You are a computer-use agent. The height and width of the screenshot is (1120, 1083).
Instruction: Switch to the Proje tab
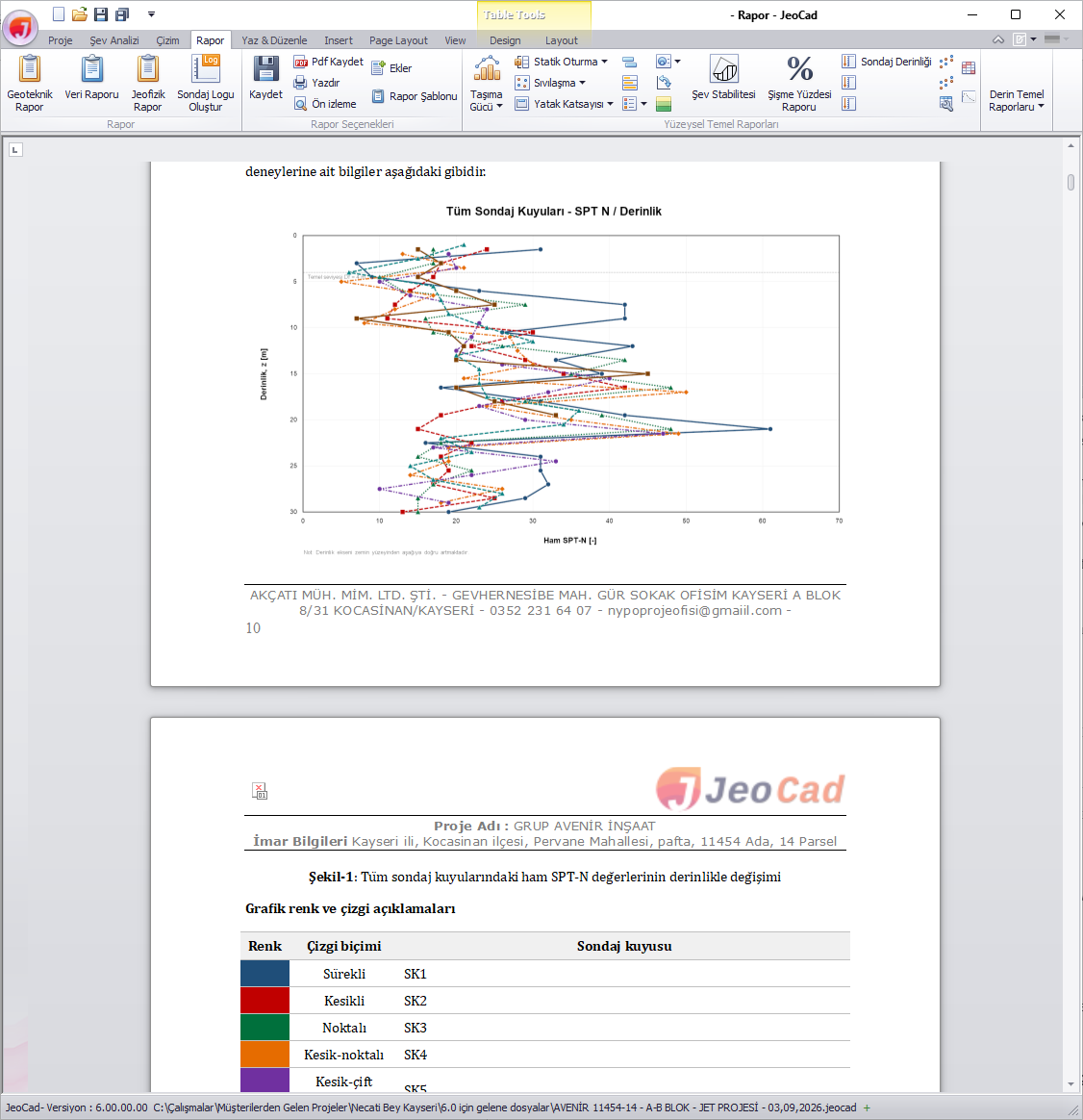click(x=60, y=40)
